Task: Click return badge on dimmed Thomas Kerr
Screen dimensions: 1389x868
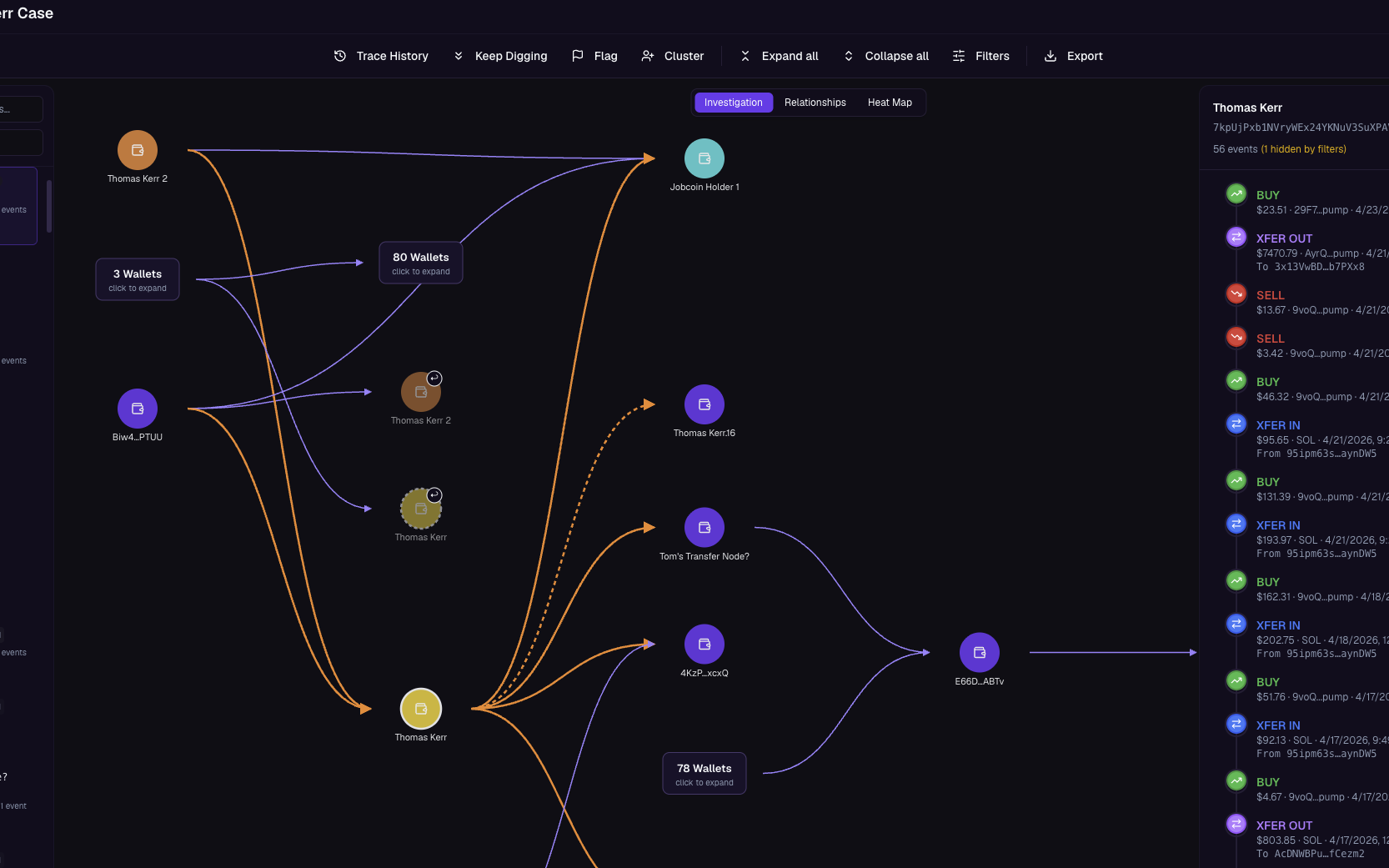Action: point(434,495)
